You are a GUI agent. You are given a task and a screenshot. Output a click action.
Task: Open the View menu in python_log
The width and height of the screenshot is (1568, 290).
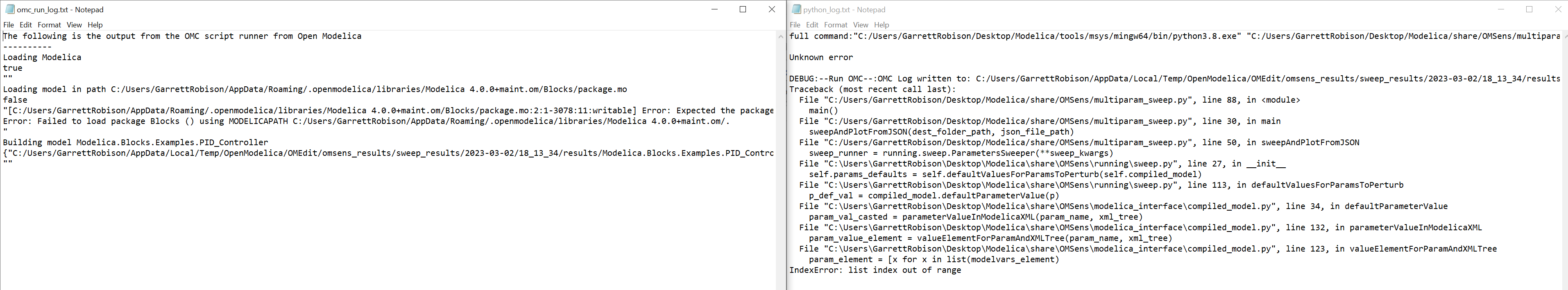point(861,25)
